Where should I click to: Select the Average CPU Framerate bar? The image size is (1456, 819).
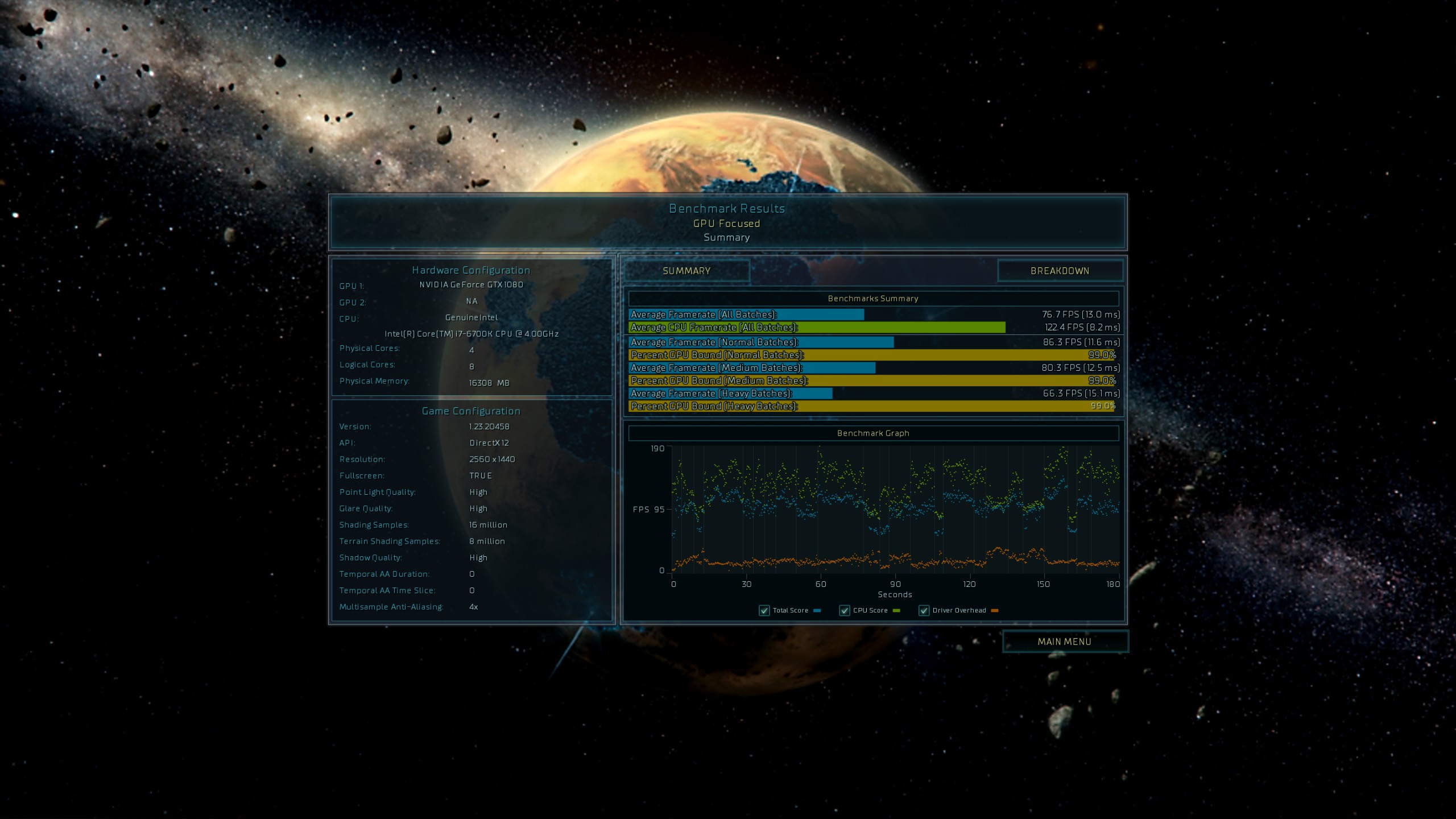pyautogui.click(x=817, y=328)
